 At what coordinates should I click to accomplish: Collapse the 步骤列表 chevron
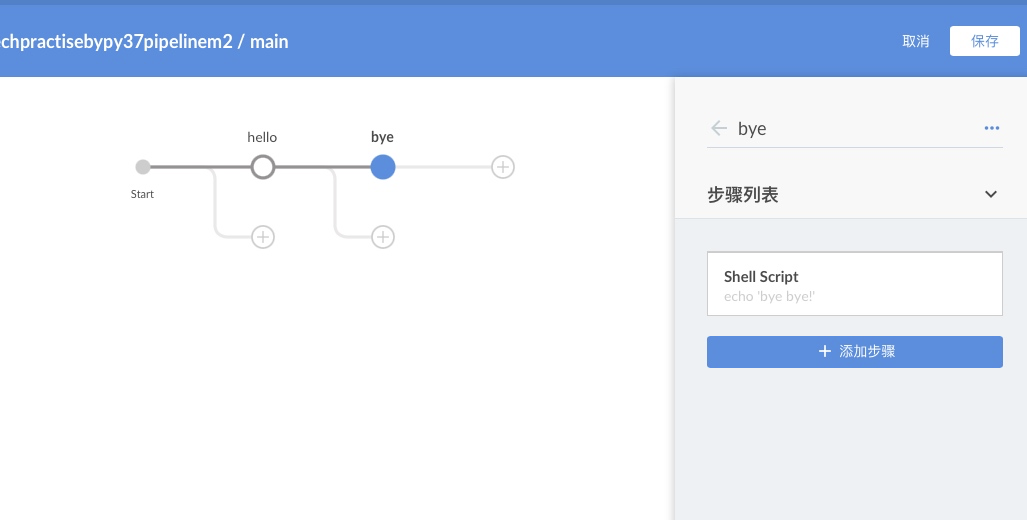(991, 194)
